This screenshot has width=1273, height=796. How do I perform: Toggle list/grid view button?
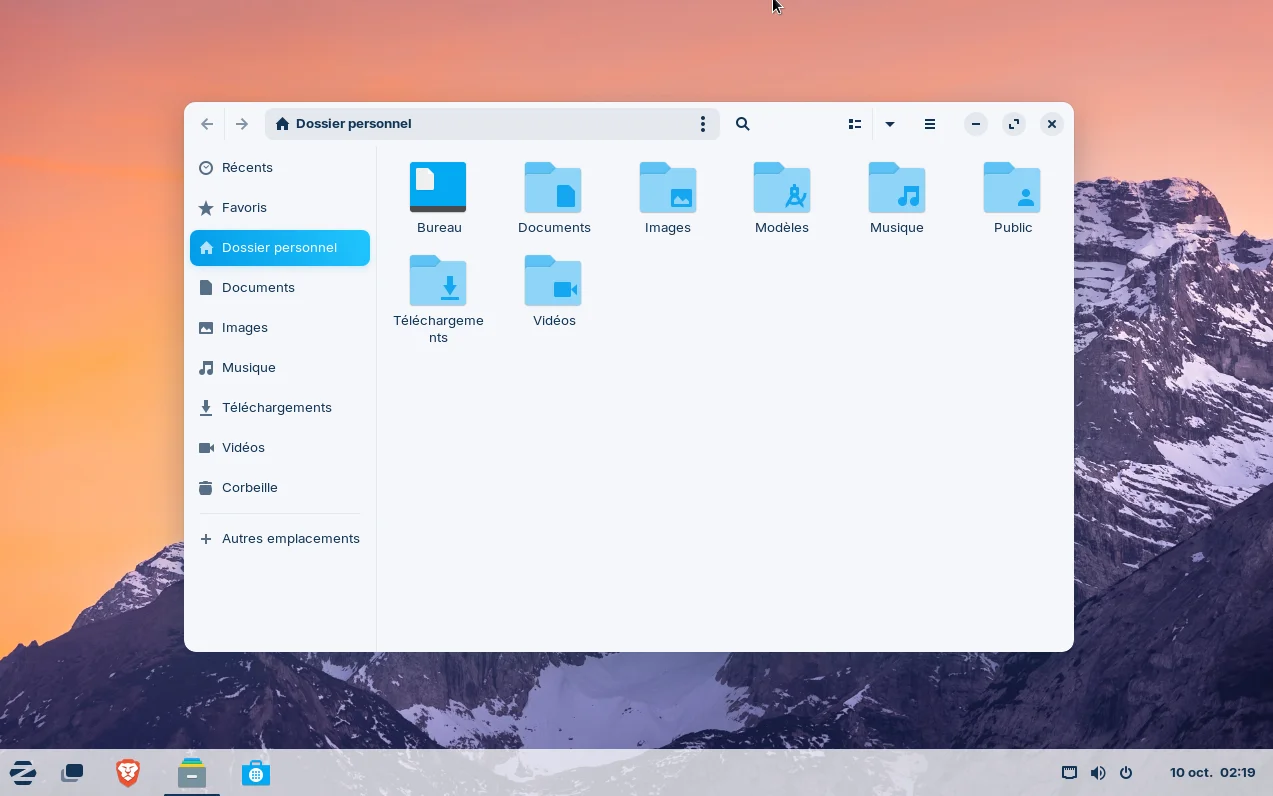click(x=855, y=124)
